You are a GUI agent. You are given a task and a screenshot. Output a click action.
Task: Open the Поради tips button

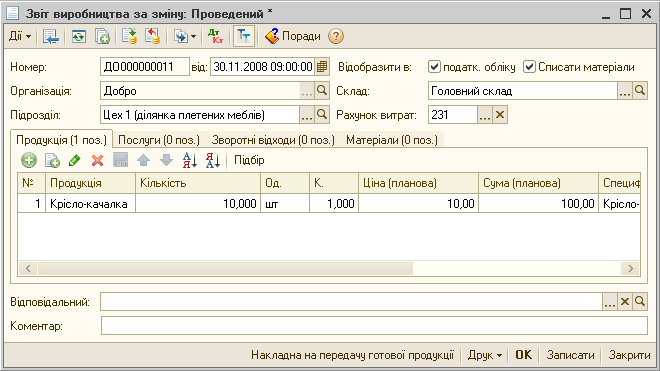pos(293,36)
